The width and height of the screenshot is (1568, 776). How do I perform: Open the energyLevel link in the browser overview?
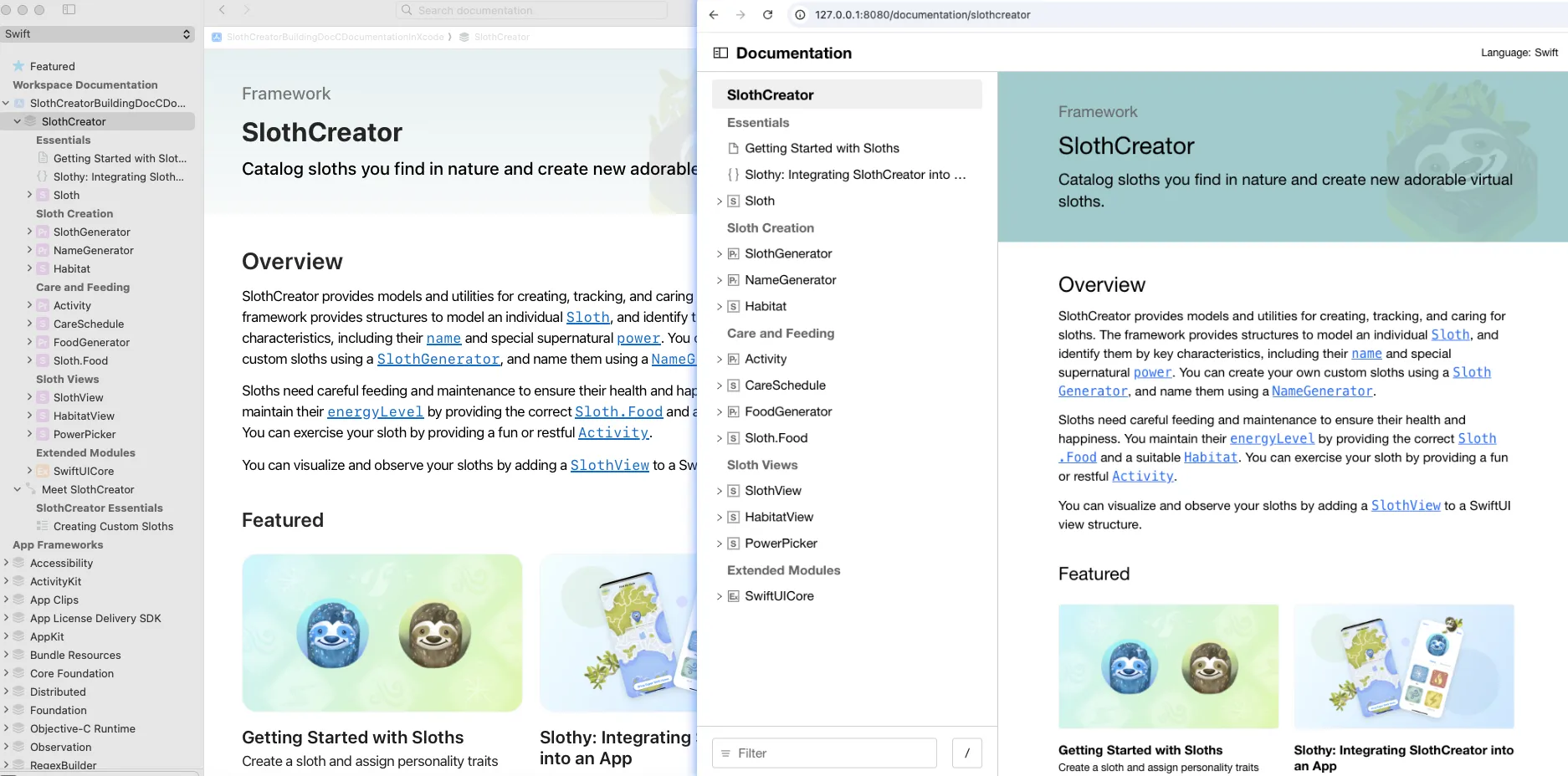(1272, 438)
